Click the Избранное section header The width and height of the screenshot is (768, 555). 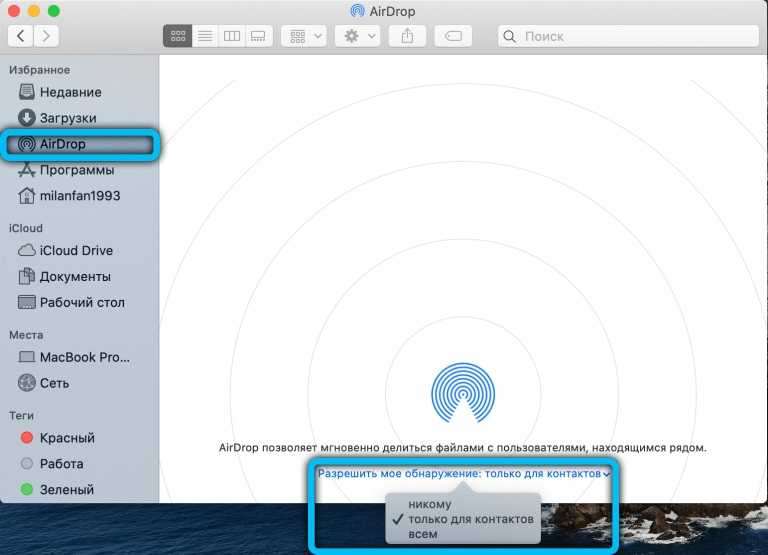(x=39, y=70)
